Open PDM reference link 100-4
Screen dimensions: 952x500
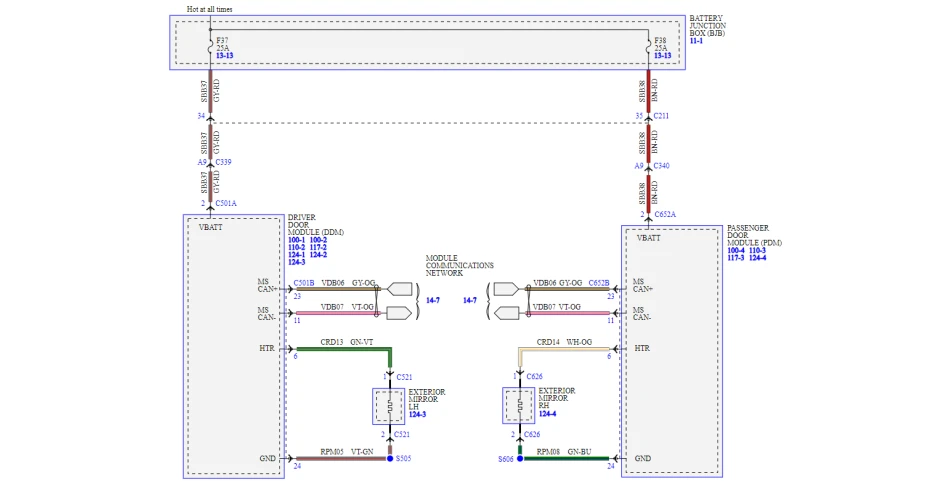pyautogui.click(x=736, y=251)
